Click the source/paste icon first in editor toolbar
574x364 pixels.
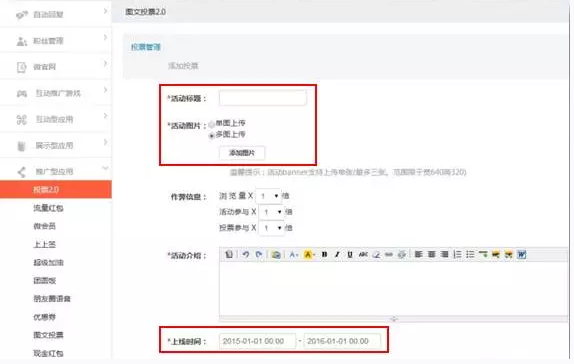229,254
